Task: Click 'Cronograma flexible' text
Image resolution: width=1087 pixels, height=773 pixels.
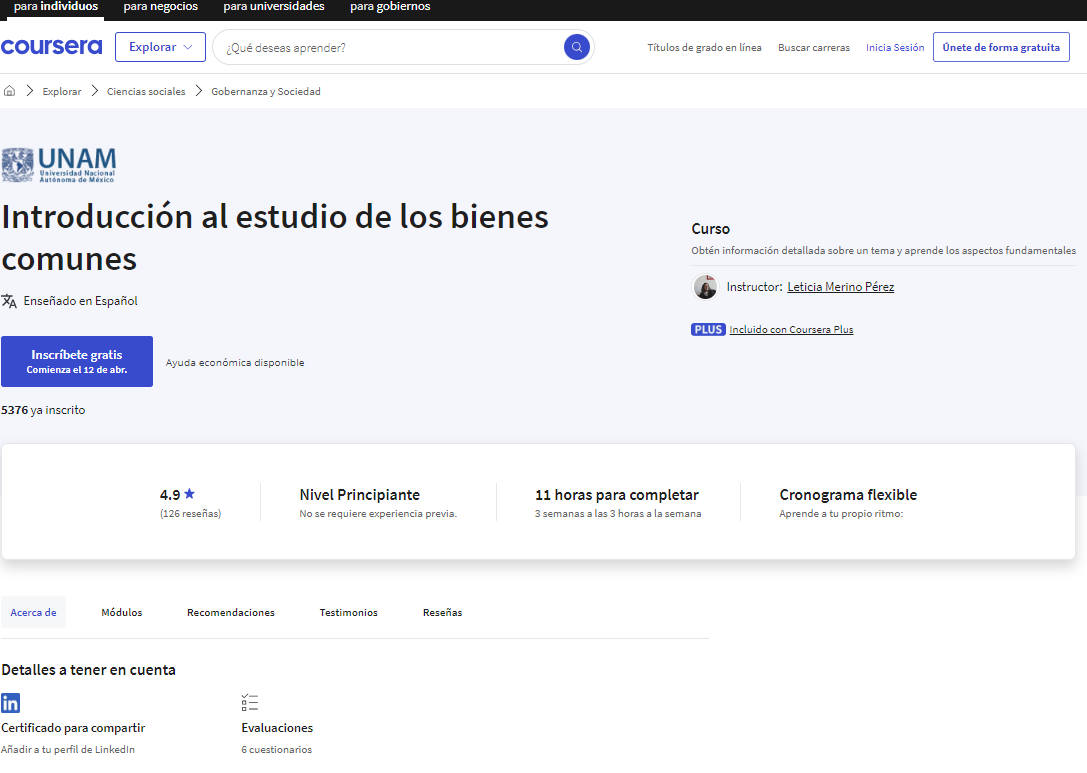Action: tap(848, 494)
